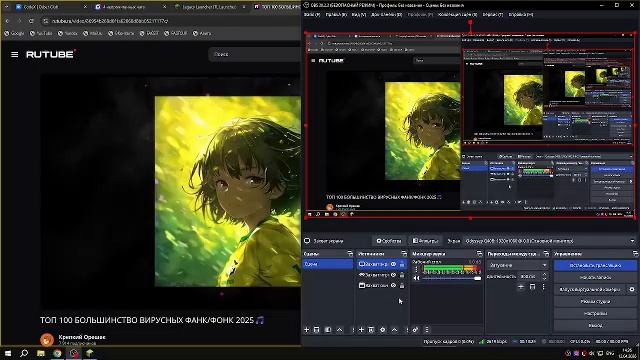The width and height of the screenshot is (640, 360).
Task: Open RUTUBE hamburger menu
Action: [x=15, y=54]
